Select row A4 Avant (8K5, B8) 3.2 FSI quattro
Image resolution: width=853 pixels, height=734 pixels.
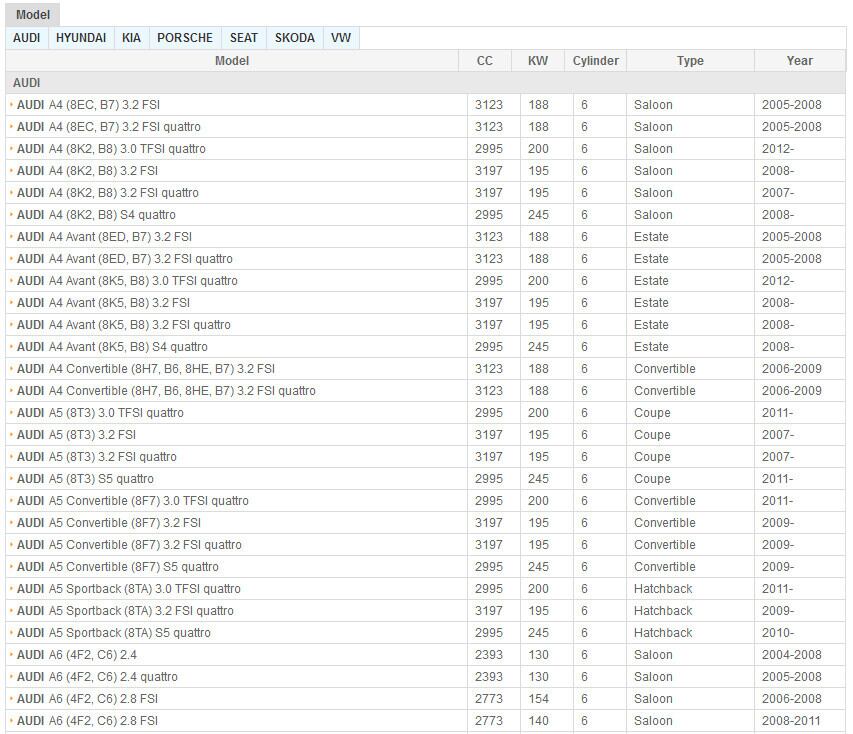(x=425, y=325)
